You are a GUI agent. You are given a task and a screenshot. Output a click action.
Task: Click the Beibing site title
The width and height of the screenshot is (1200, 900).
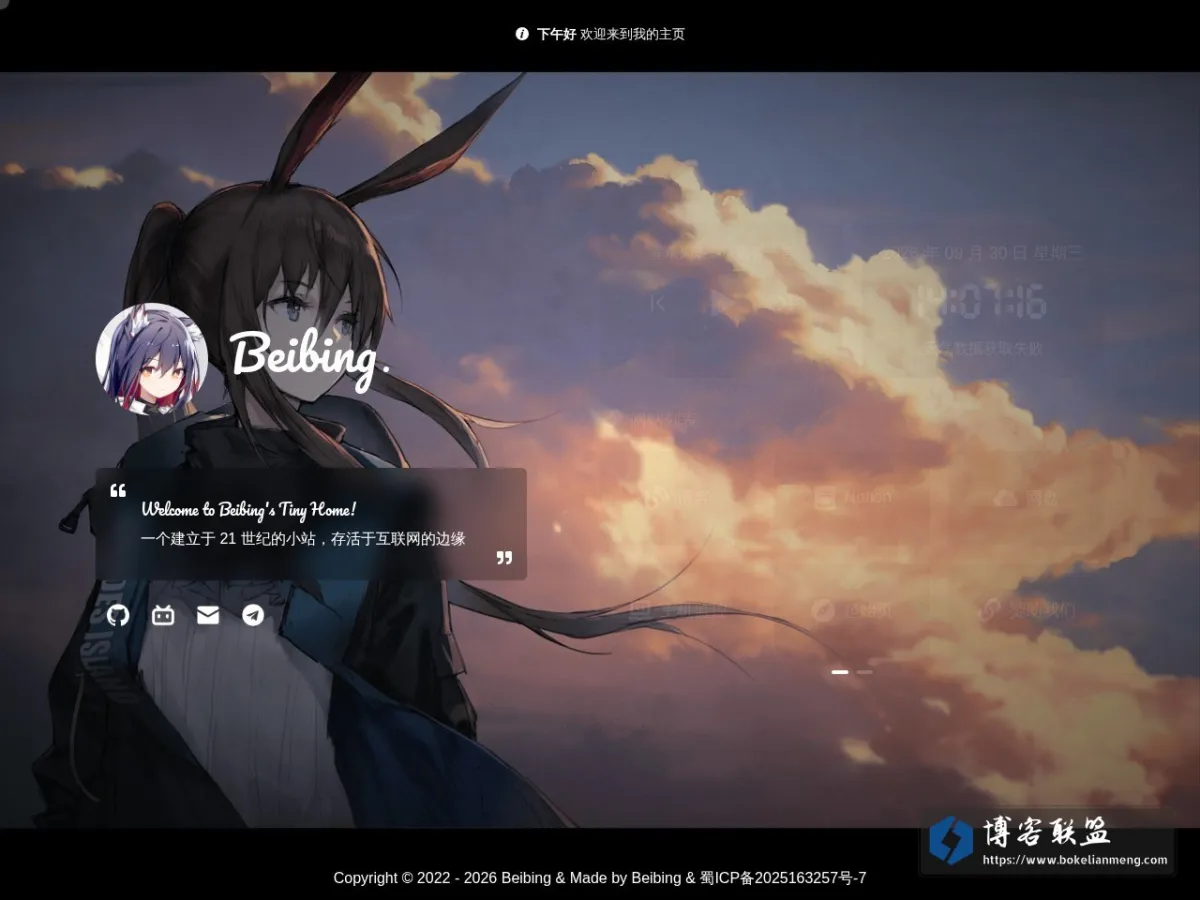(x=309, y=357)
